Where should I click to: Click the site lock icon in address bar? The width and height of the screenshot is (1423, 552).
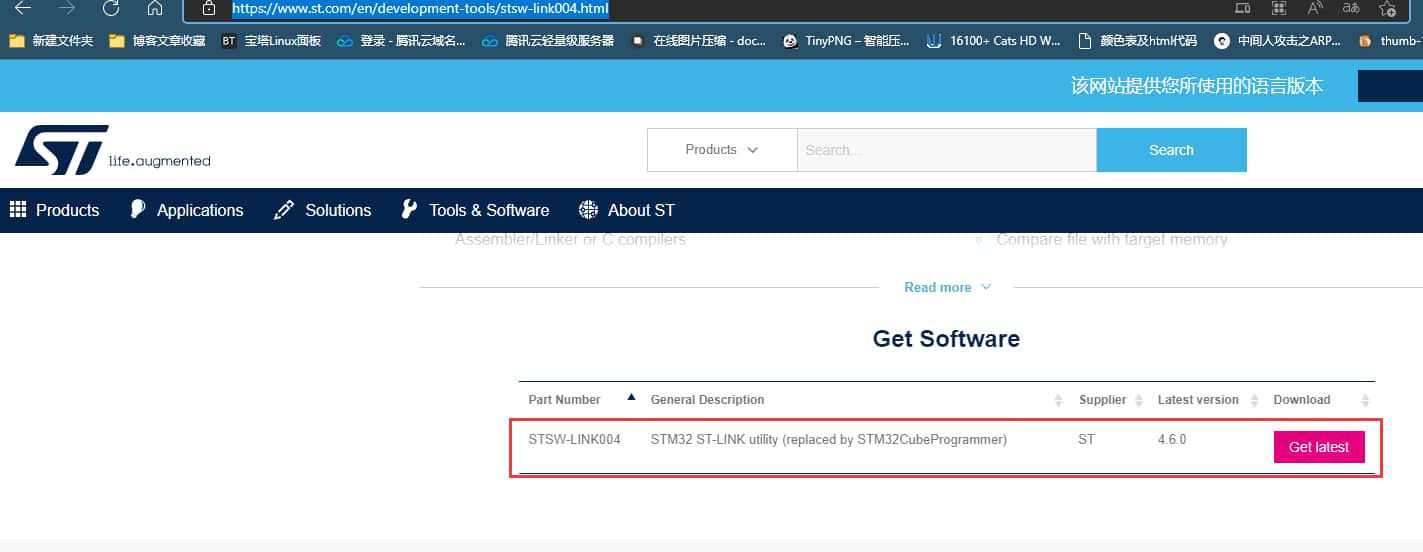click(208, 8)
